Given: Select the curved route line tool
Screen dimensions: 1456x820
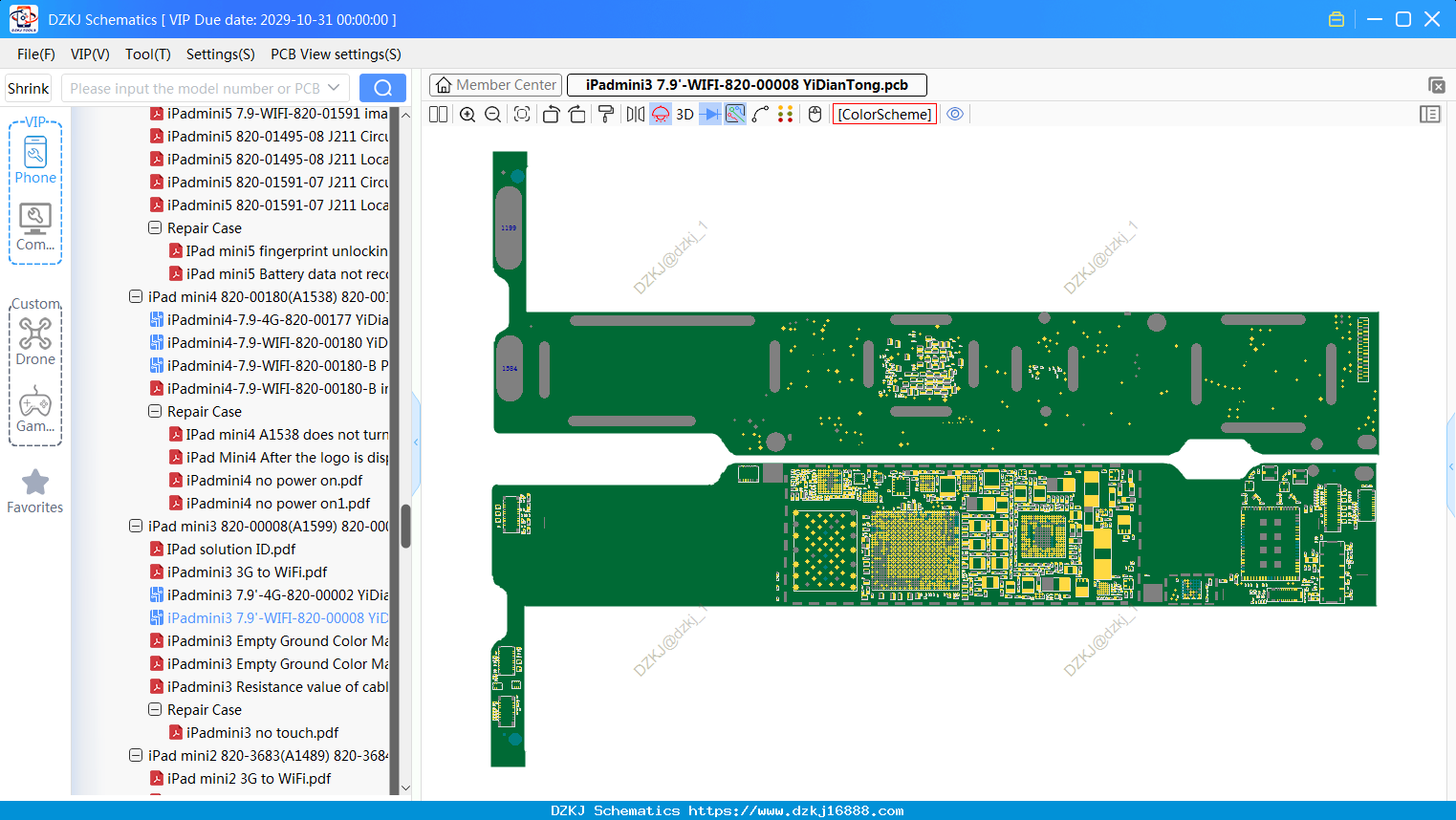Looking at the screenshot, I should click(761, 115).
